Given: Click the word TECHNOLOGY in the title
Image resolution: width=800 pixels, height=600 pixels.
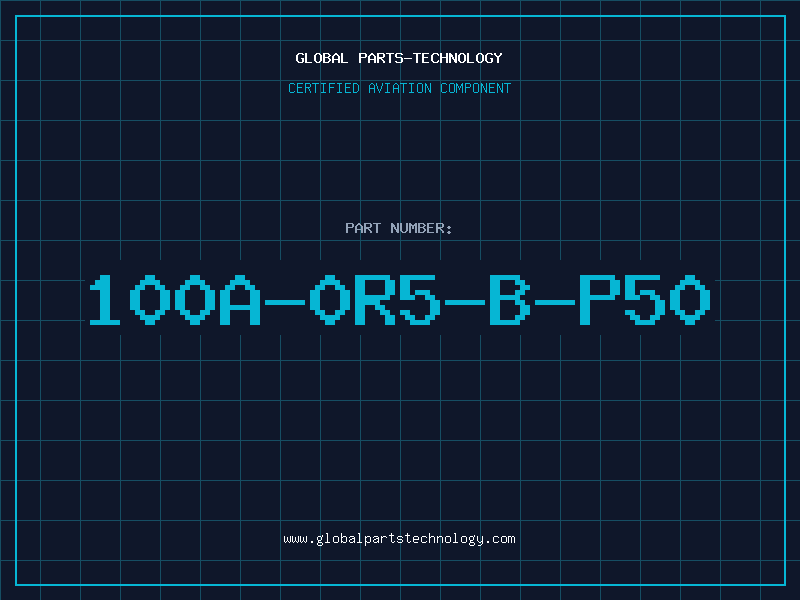Looking at the screenshot, I should pyautogui.click(x=458, y=58).
